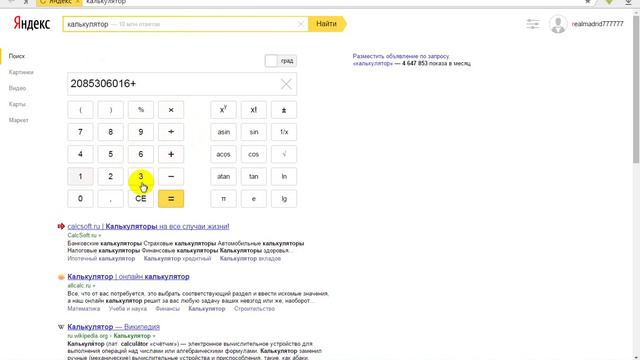The image size is (640, 360).
Task: Click the open parenthesis key
Action: (x=80, y=110)
